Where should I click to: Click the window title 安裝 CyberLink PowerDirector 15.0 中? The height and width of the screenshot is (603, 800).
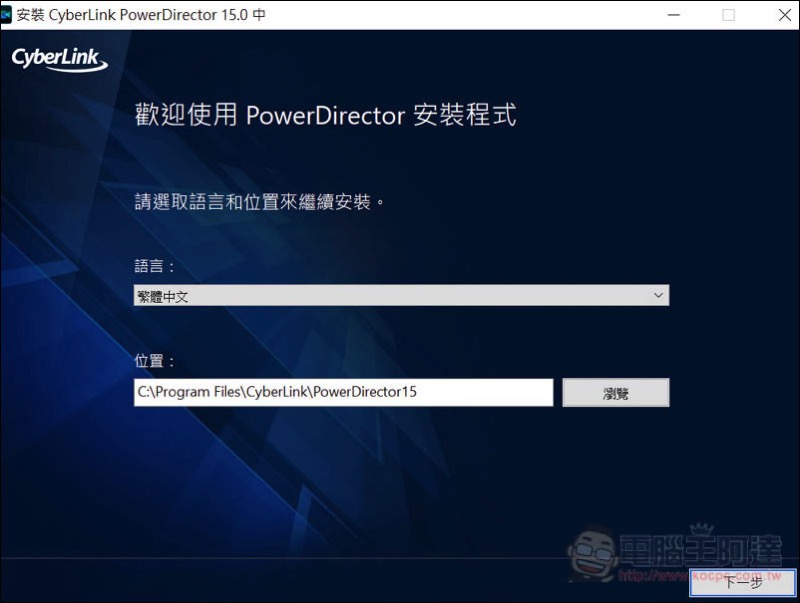click(141, 15)
